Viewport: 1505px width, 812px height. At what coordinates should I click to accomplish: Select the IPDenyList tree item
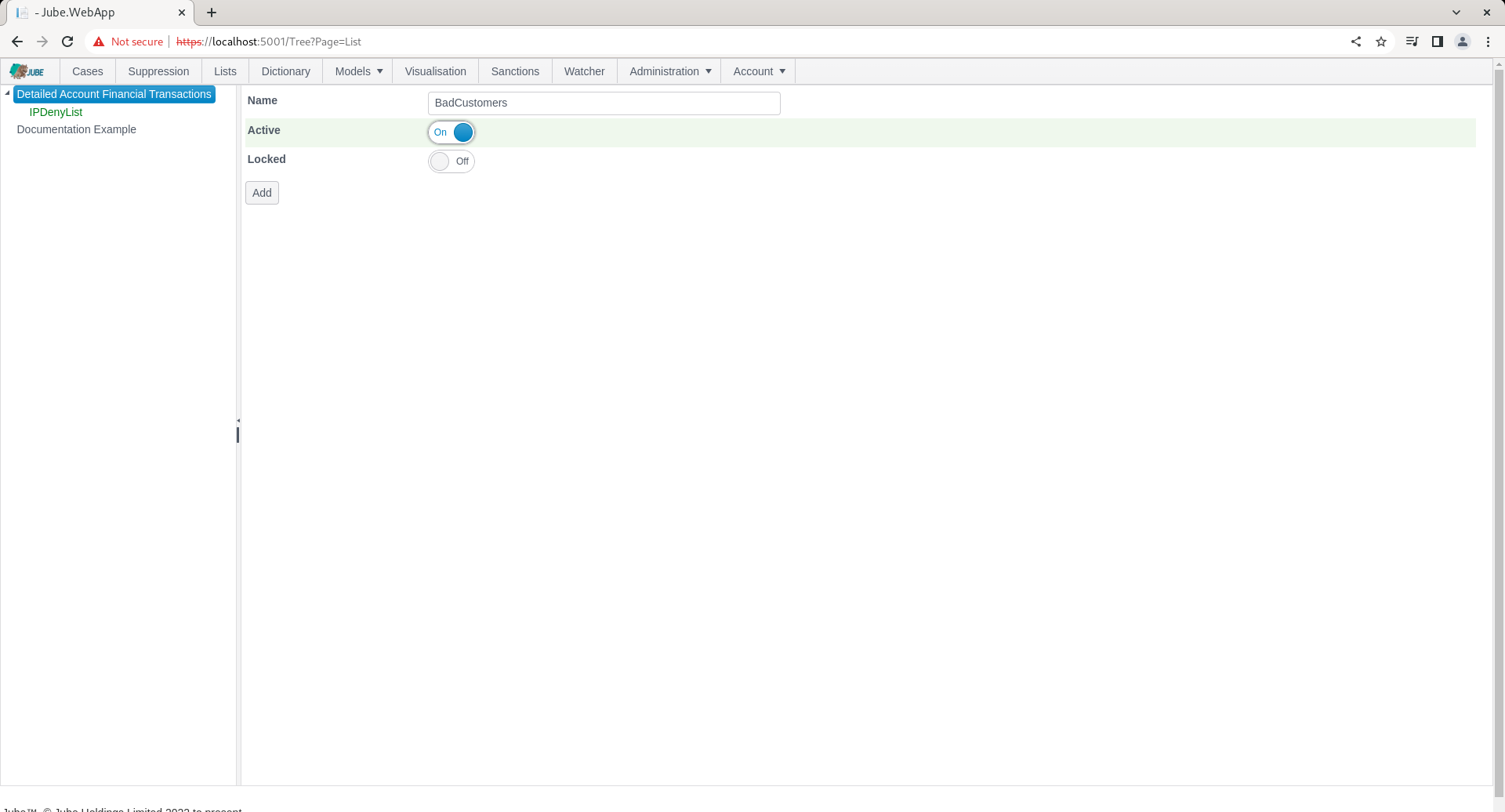point(56,112)
